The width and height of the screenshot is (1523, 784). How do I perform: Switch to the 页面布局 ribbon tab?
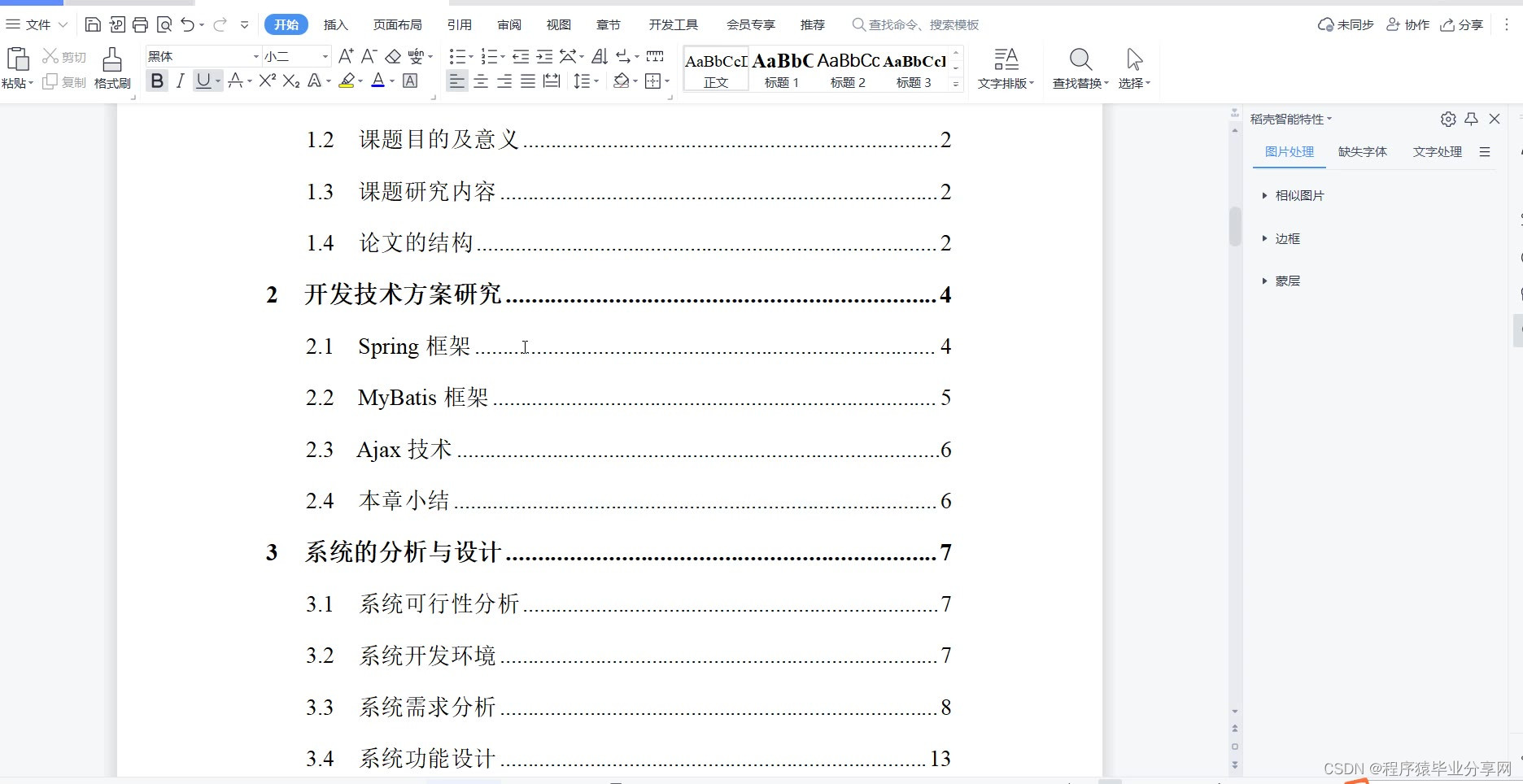point(397,25)
